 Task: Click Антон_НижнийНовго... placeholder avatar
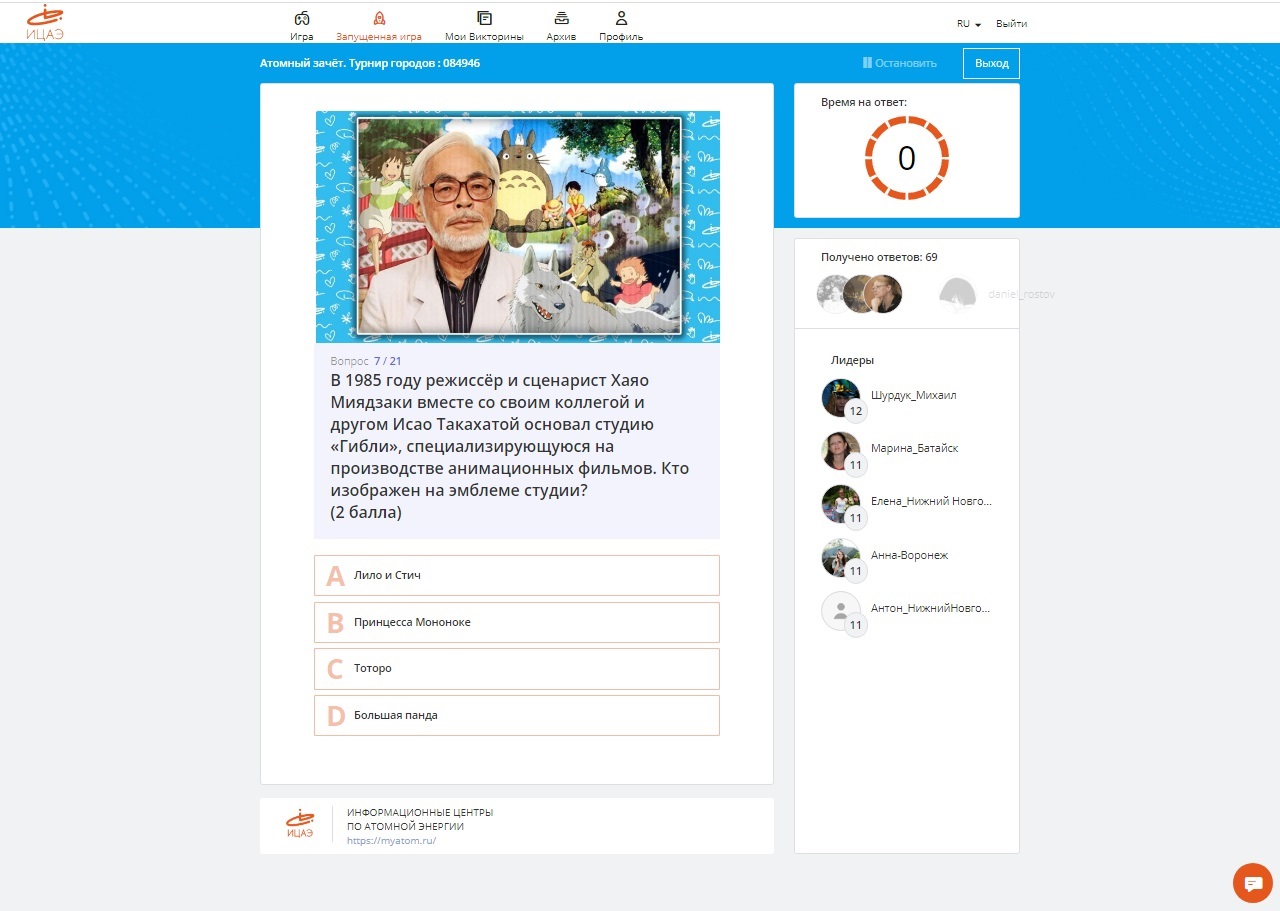point(840,611)
